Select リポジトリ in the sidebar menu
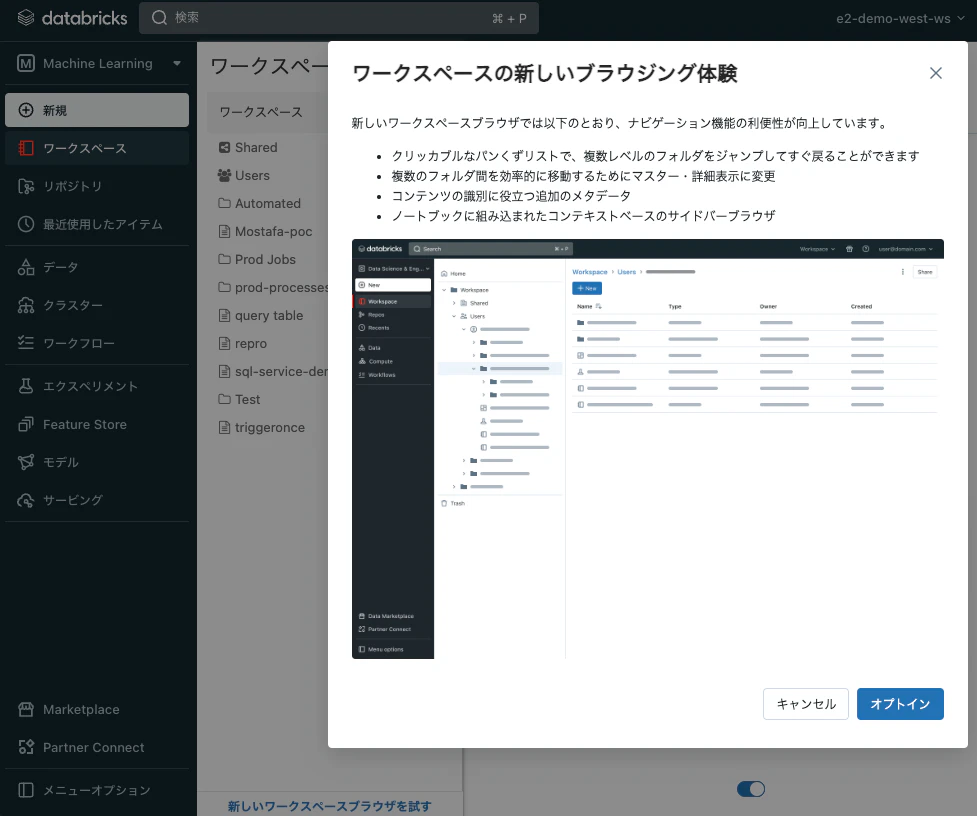The height and width of the screenshot is (816, 977). click(97, 186)
